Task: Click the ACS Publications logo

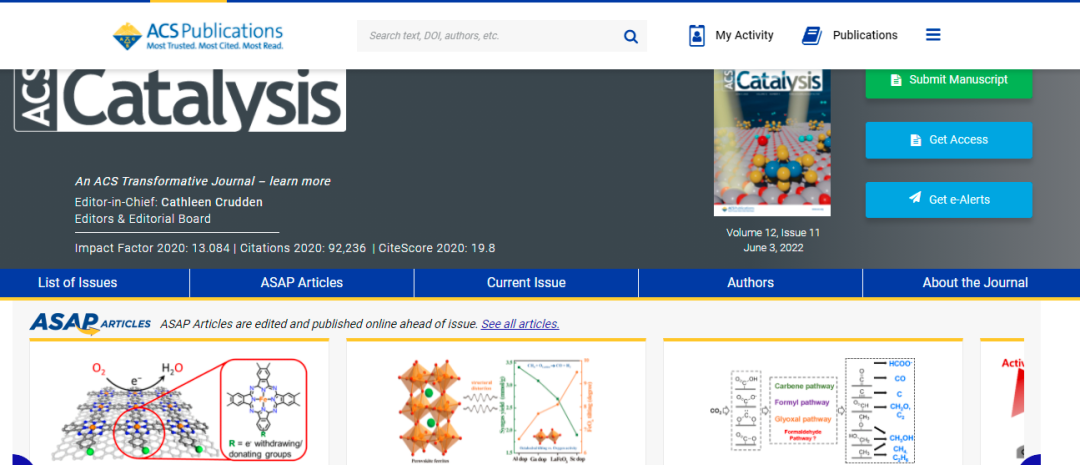Action: click(x=197, y=35)
